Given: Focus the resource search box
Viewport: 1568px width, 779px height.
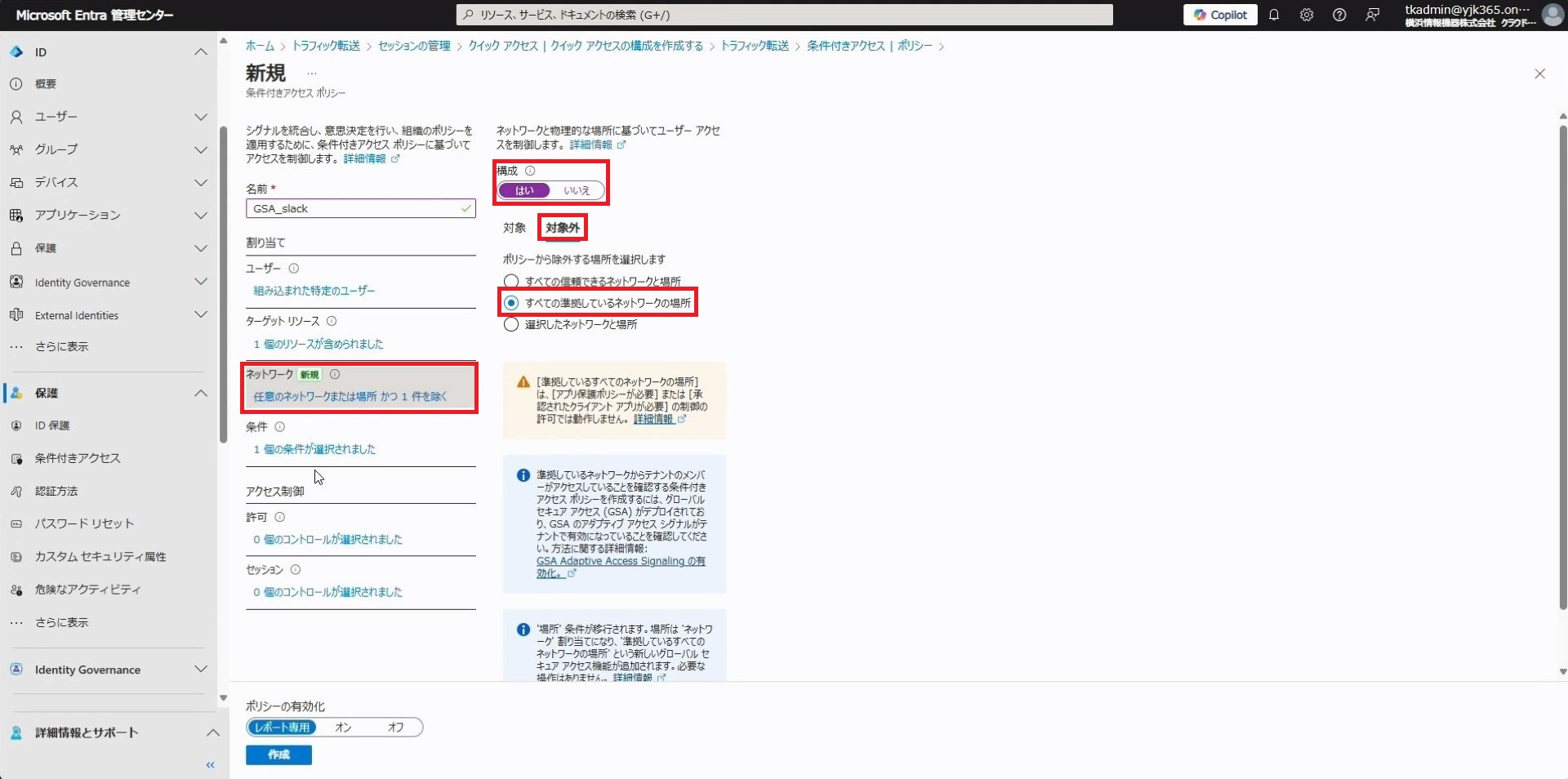Looking at the screenshot, I should (784, 15).
